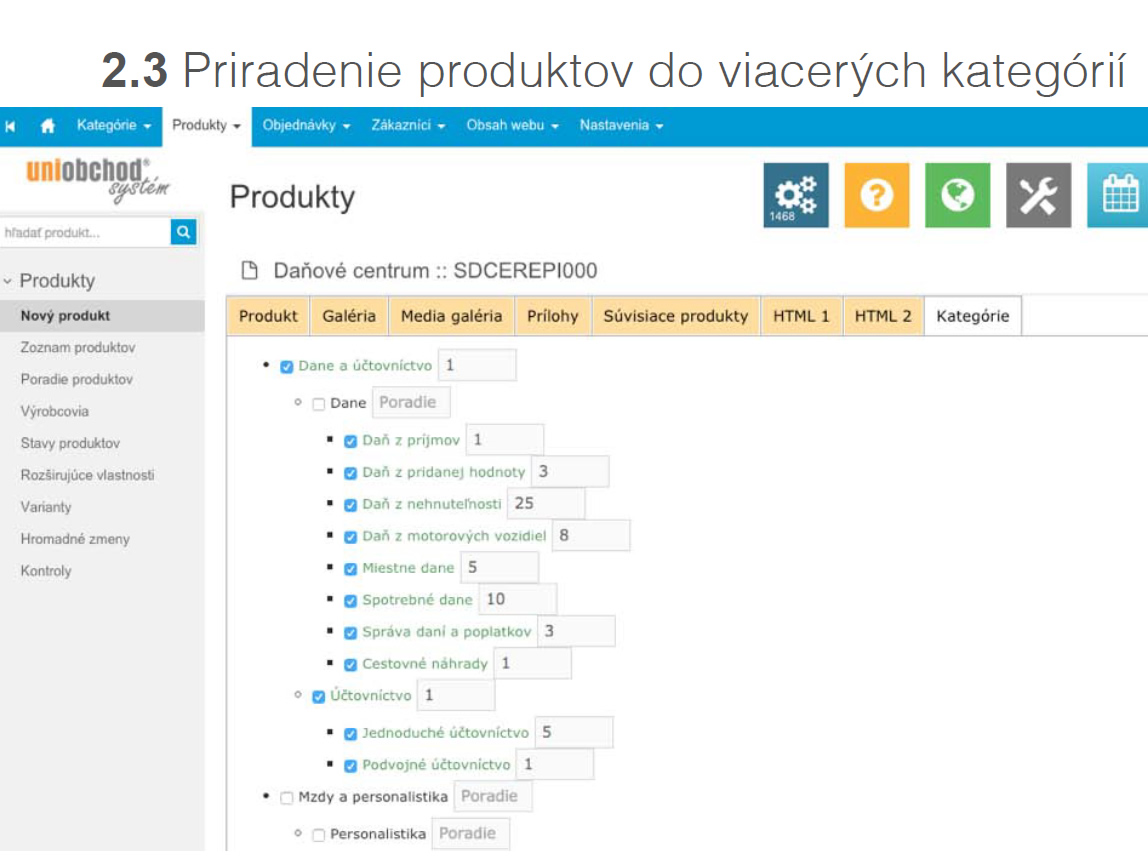This screenshot has width=1148, height=862.
Task: Click the order field next to Daň z nehnuteľnosti
Action: click(545, 504)
